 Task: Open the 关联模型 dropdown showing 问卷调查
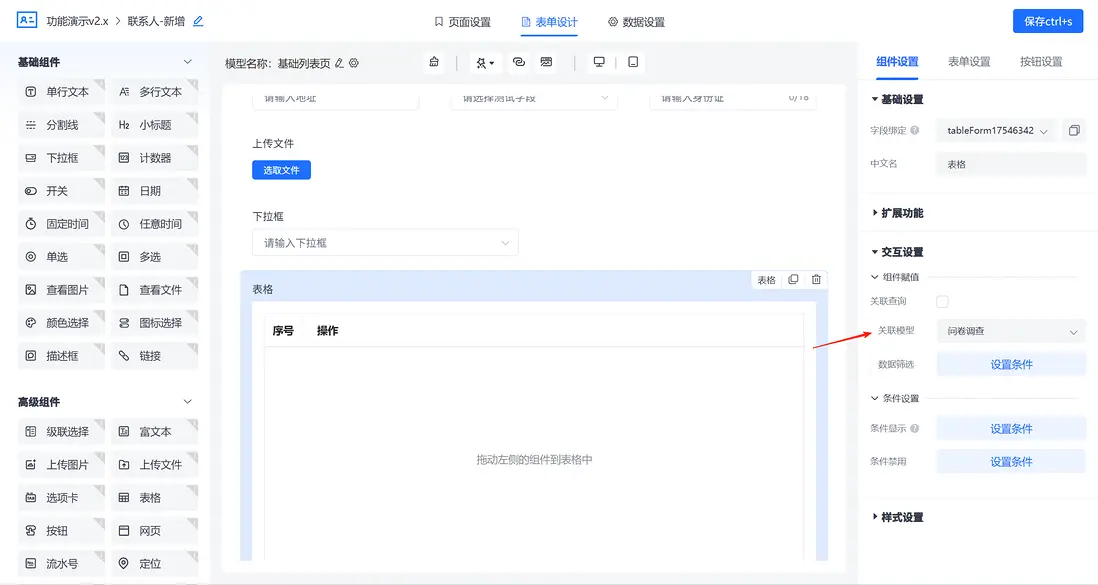pos(1011,330)
